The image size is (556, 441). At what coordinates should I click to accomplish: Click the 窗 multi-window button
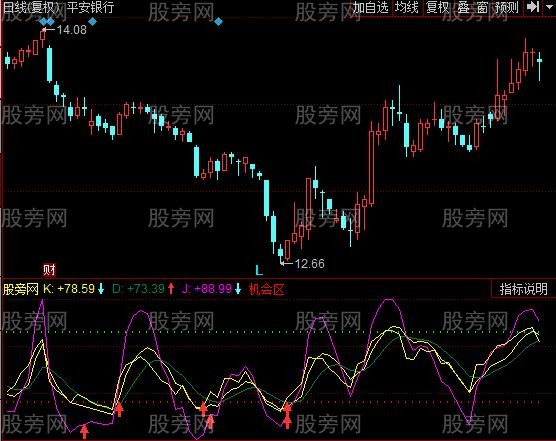(482, 7)
